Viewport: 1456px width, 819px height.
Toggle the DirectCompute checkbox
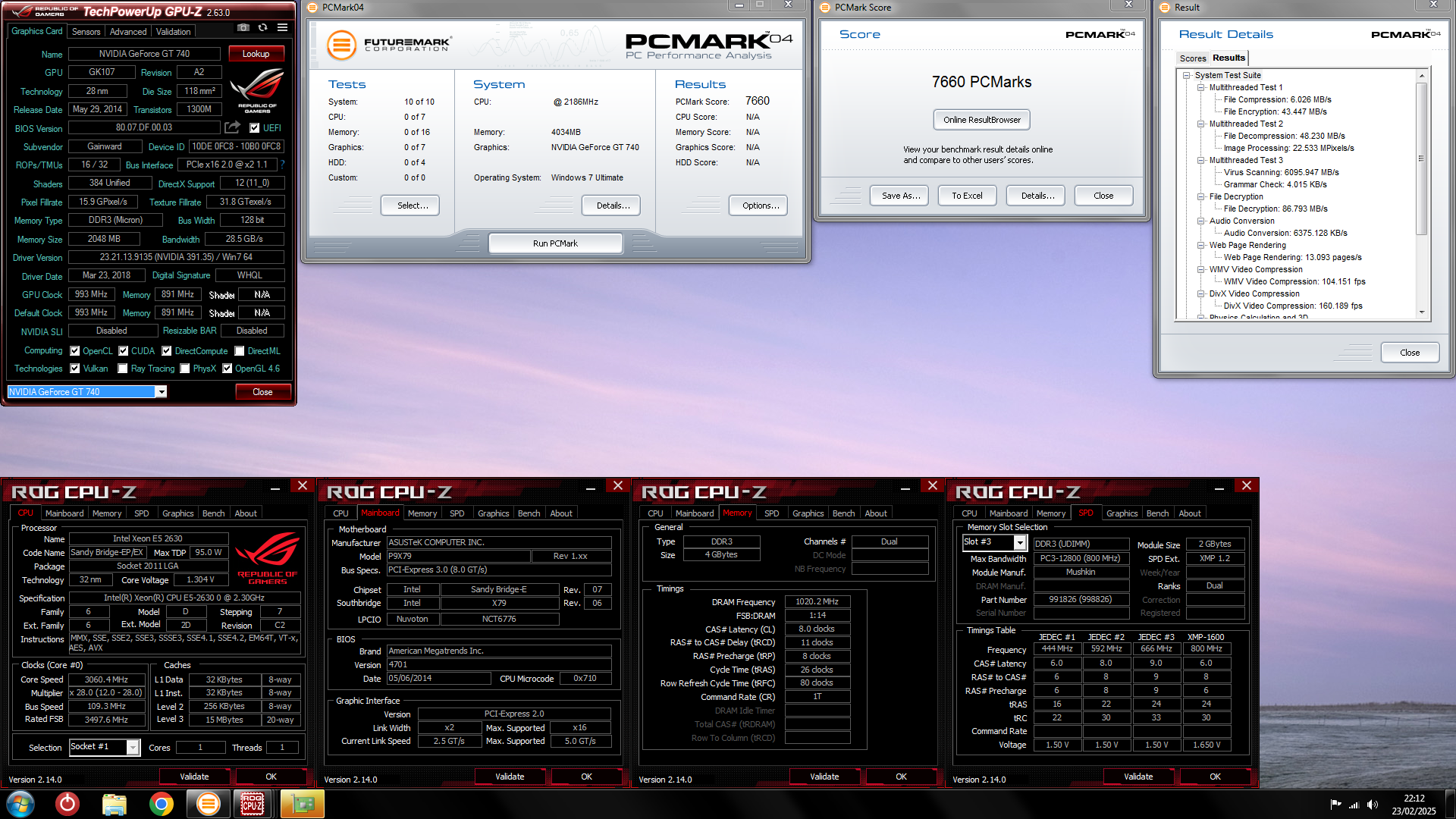(x=167, y=351)
